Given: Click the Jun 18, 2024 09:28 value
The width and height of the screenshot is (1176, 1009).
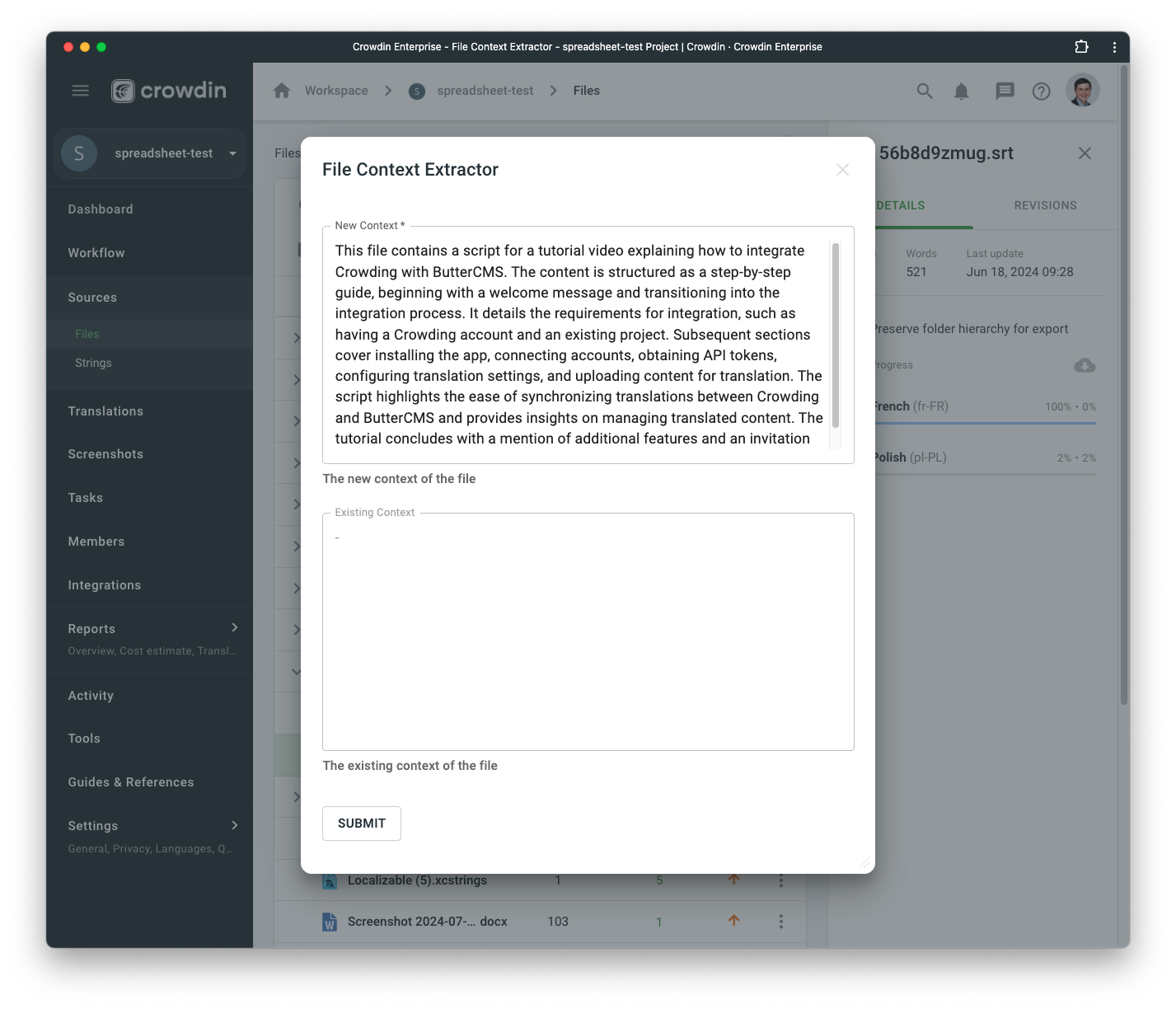Looking at the screenshot, I should coord(1019,272).
